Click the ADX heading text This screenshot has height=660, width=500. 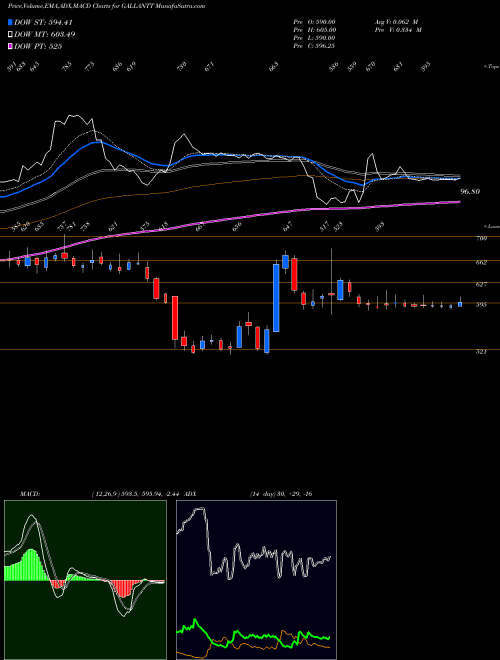(190, 493)
